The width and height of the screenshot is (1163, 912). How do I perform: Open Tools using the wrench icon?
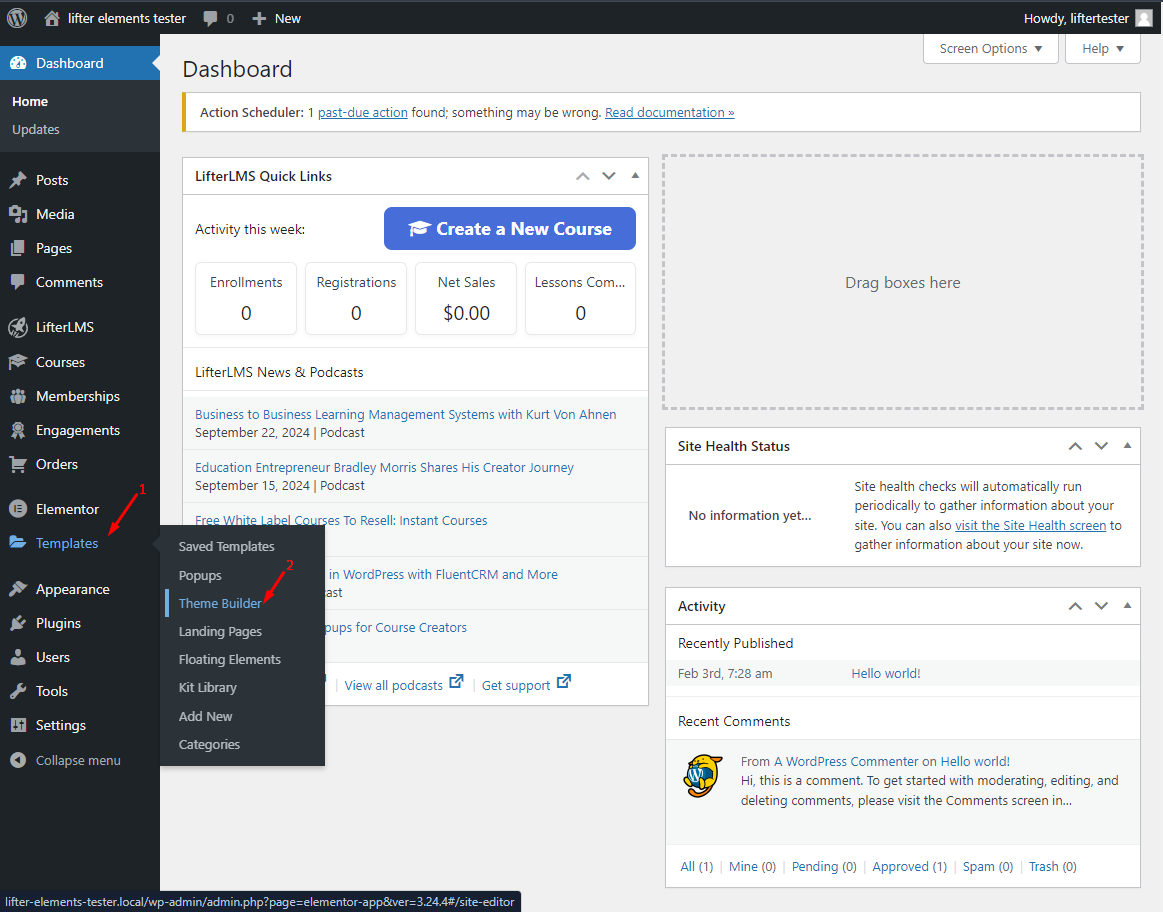tap(23, 690)
